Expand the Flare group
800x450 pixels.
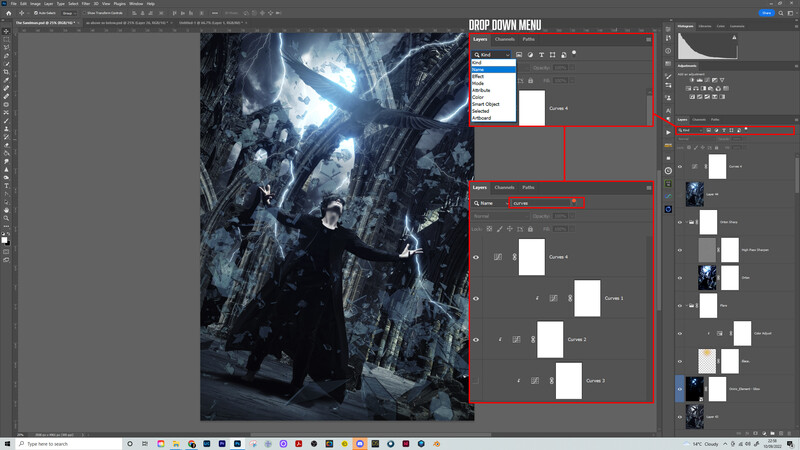click(687, 306)
